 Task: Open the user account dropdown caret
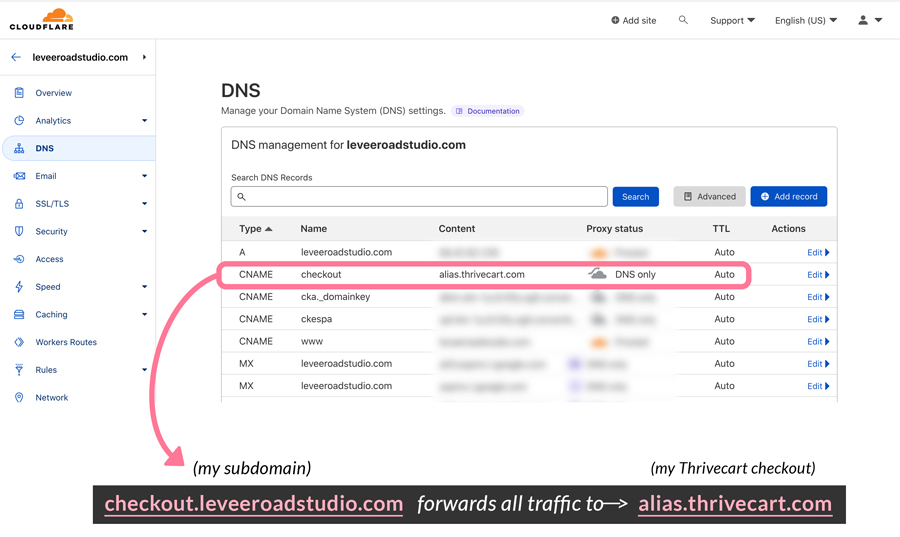click(x=878, y=20)
